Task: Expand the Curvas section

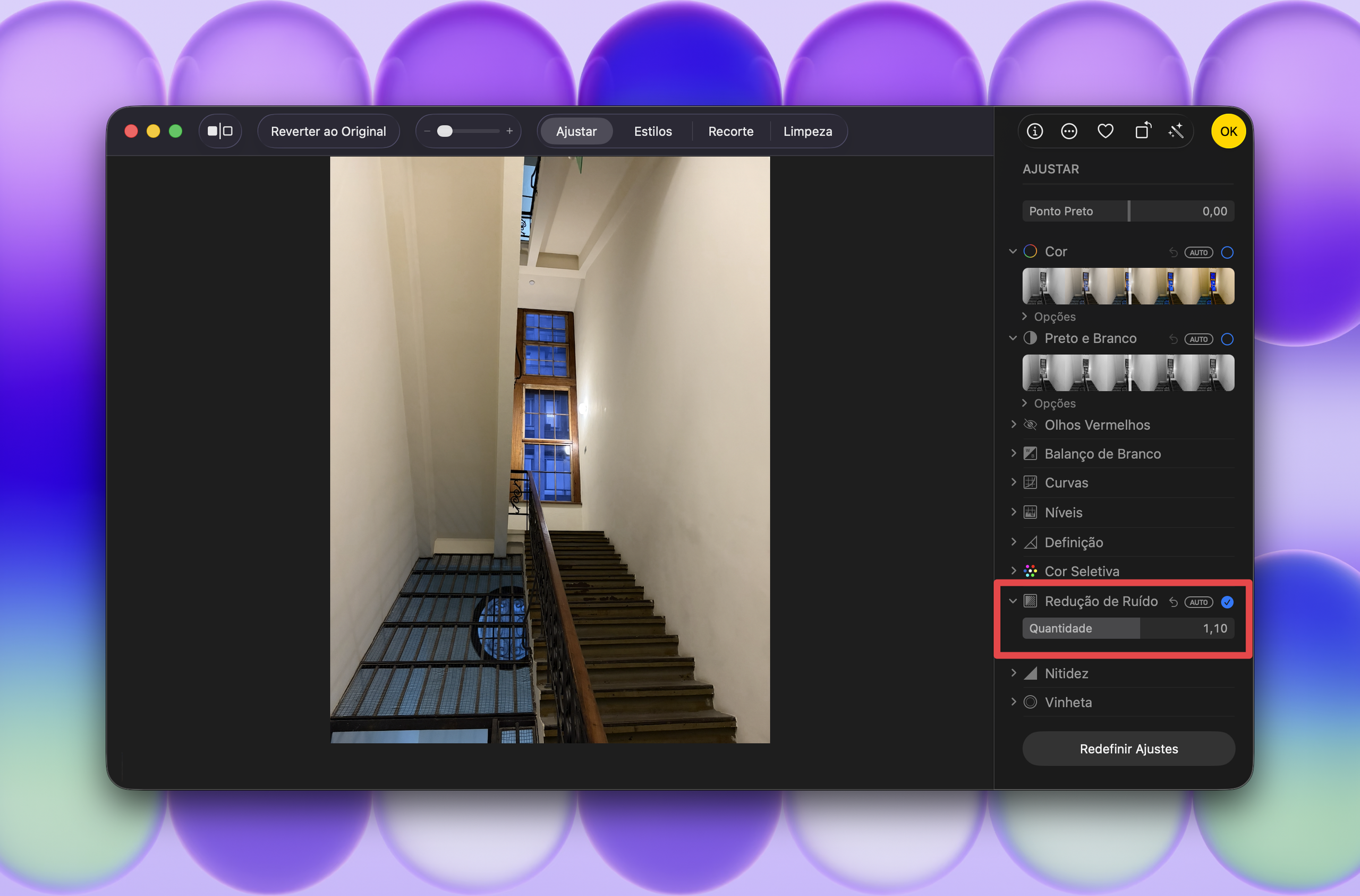Action: point(1013,483)
